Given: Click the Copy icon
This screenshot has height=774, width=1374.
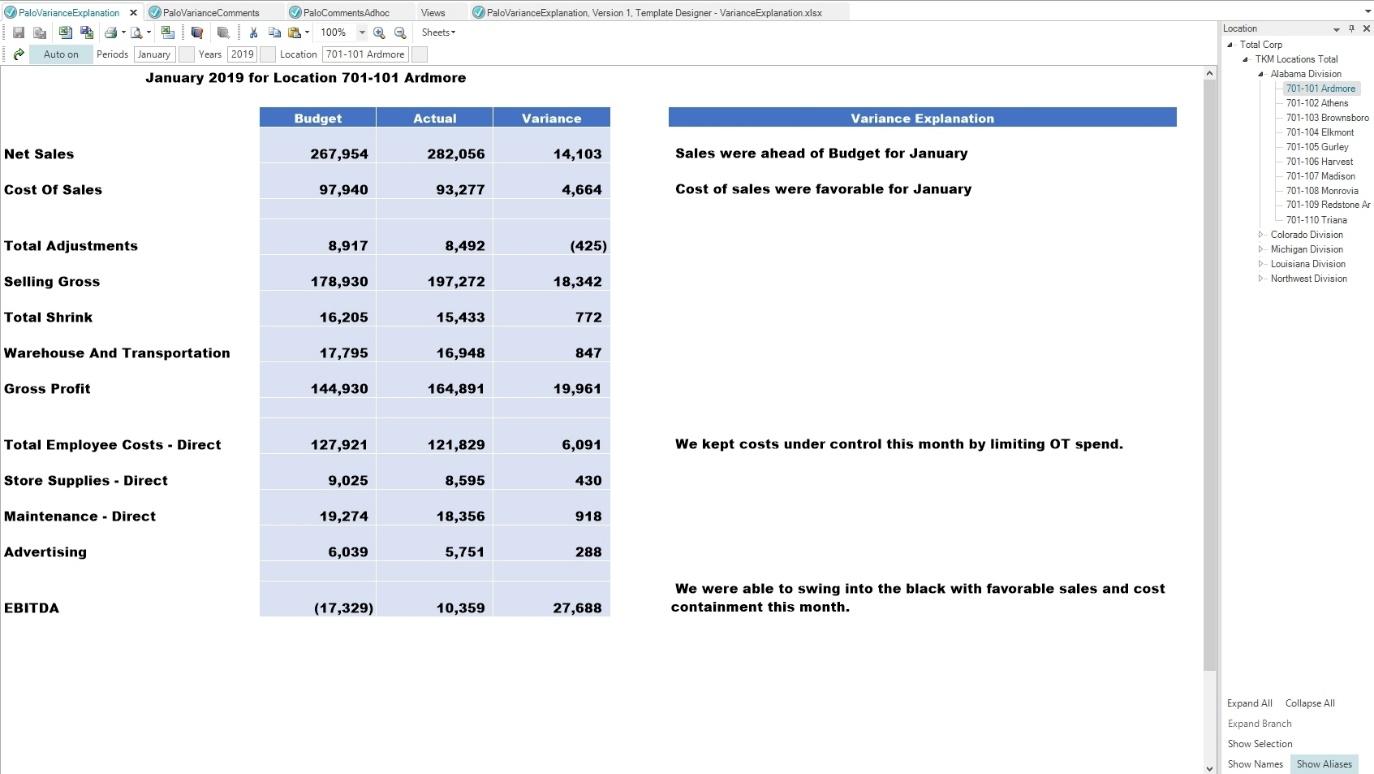Looking at the screenshot, I should pos(274,33).
